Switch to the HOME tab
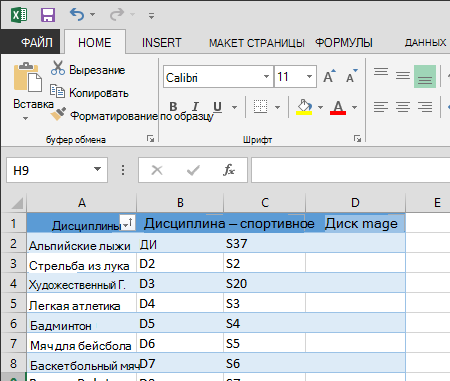 click(x=95, y=43)
